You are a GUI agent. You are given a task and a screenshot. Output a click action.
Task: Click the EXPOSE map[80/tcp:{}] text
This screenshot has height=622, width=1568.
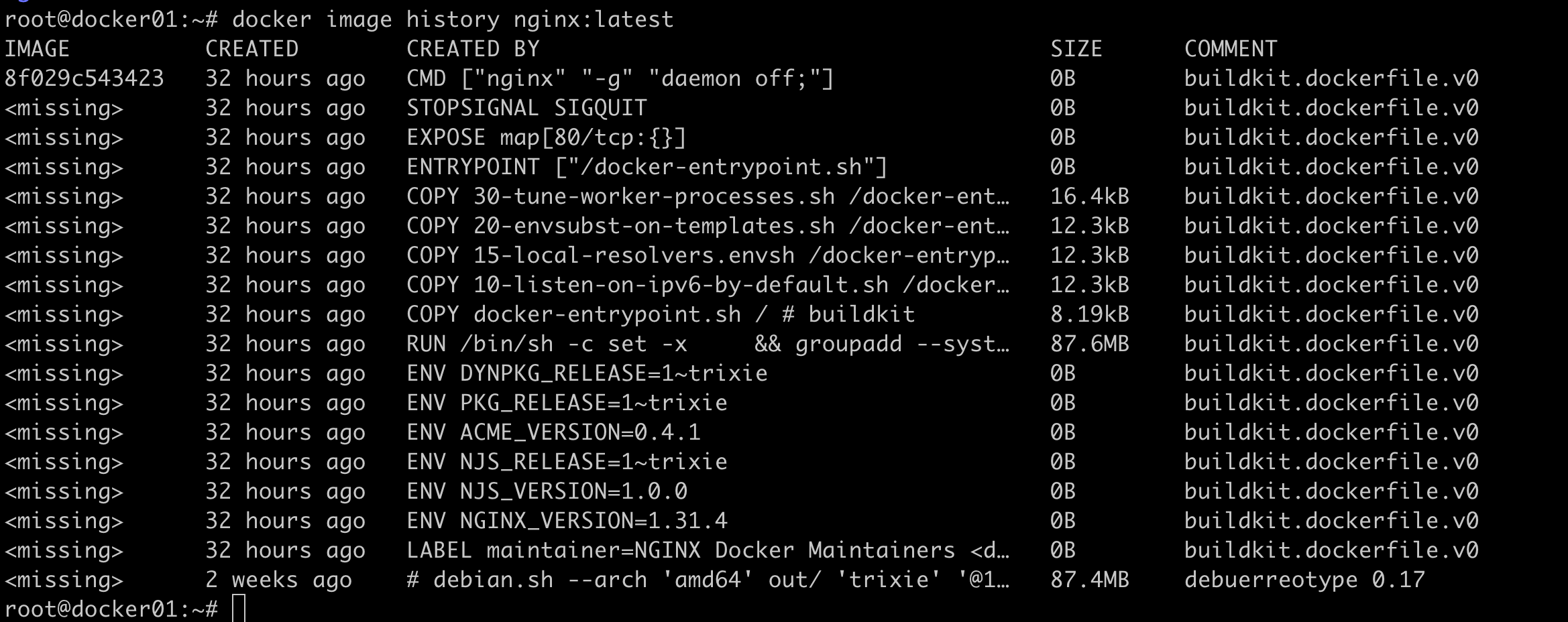pyautogui.click(x=547, y=137)
